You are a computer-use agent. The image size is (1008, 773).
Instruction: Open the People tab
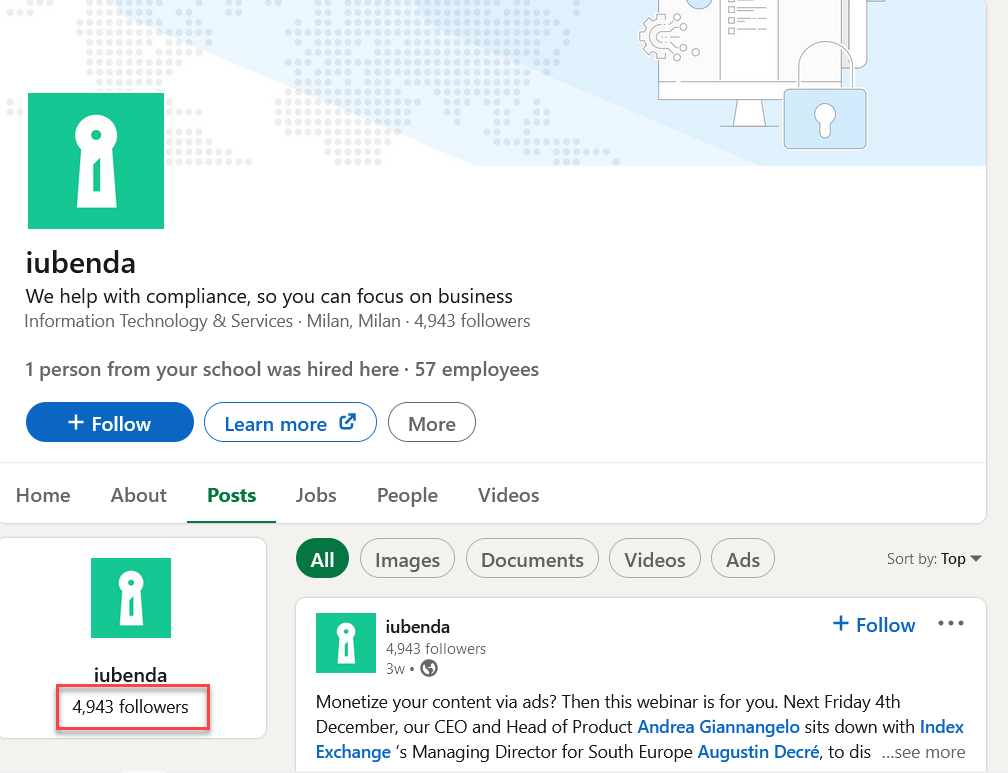(407, 495)
